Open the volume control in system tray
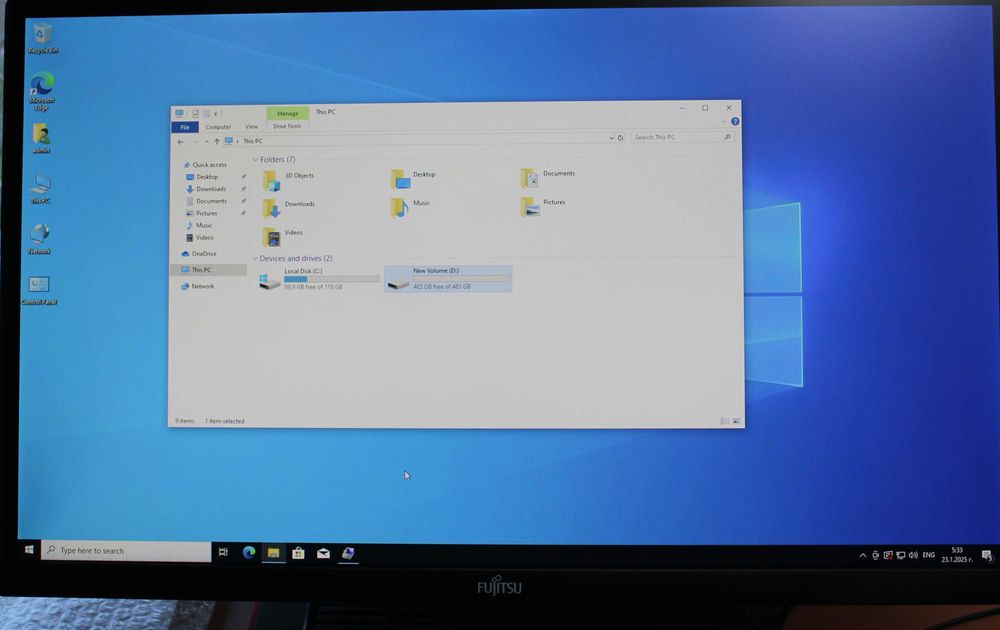 point(913,555)
